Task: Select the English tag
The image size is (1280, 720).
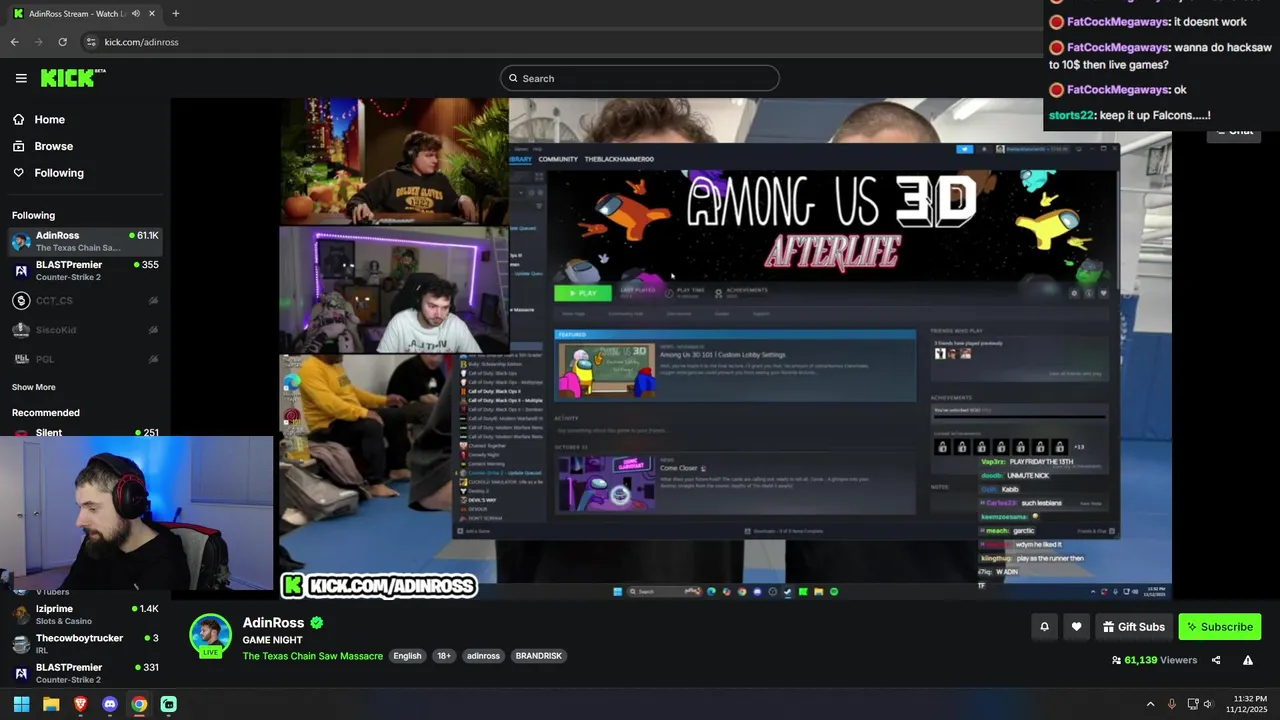Action: tap(407, 656)
